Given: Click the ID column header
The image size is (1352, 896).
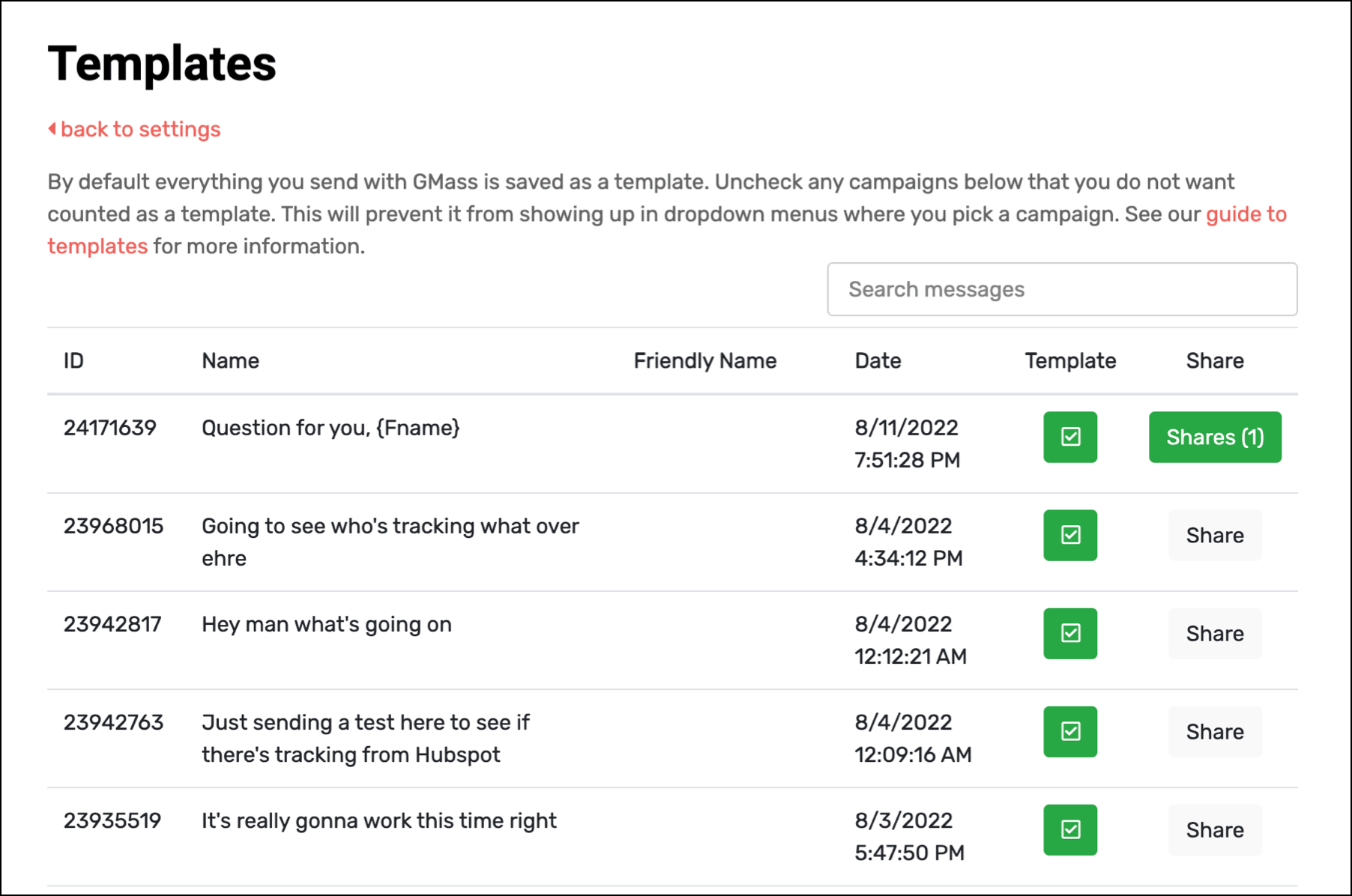Looking at the screenshot, I should pos(73,360).
